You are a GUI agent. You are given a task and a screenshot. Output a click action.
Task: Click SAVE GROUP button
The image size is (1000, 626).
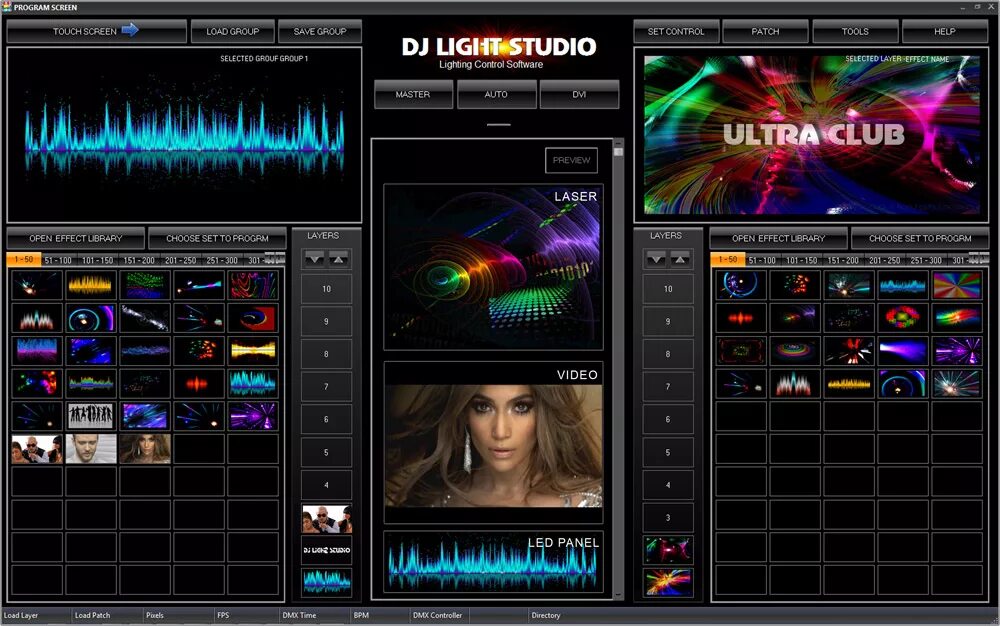pos(320,31)
